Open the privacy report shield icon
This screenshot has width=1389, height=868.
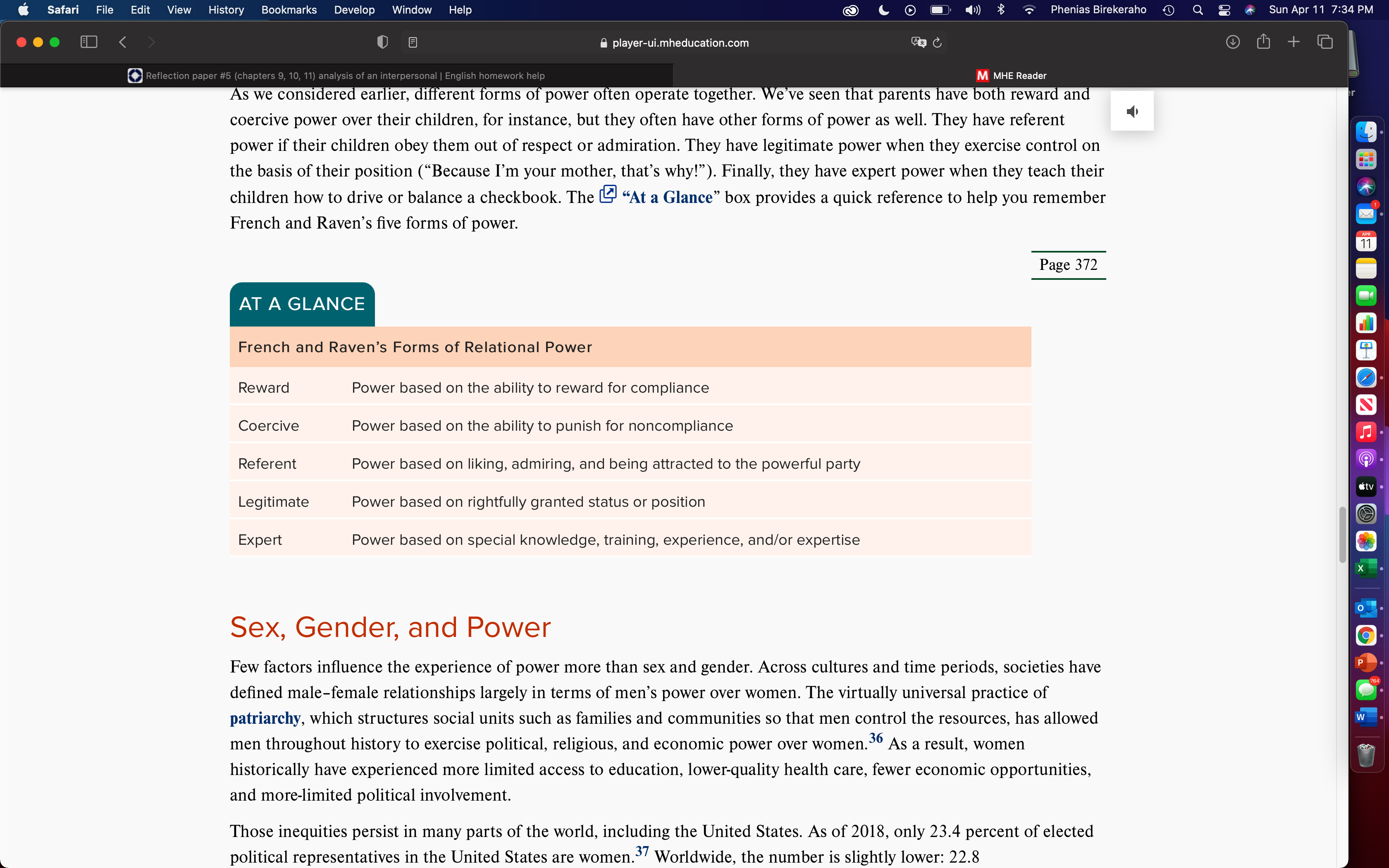pyautogui.click(x=382, y=42)
